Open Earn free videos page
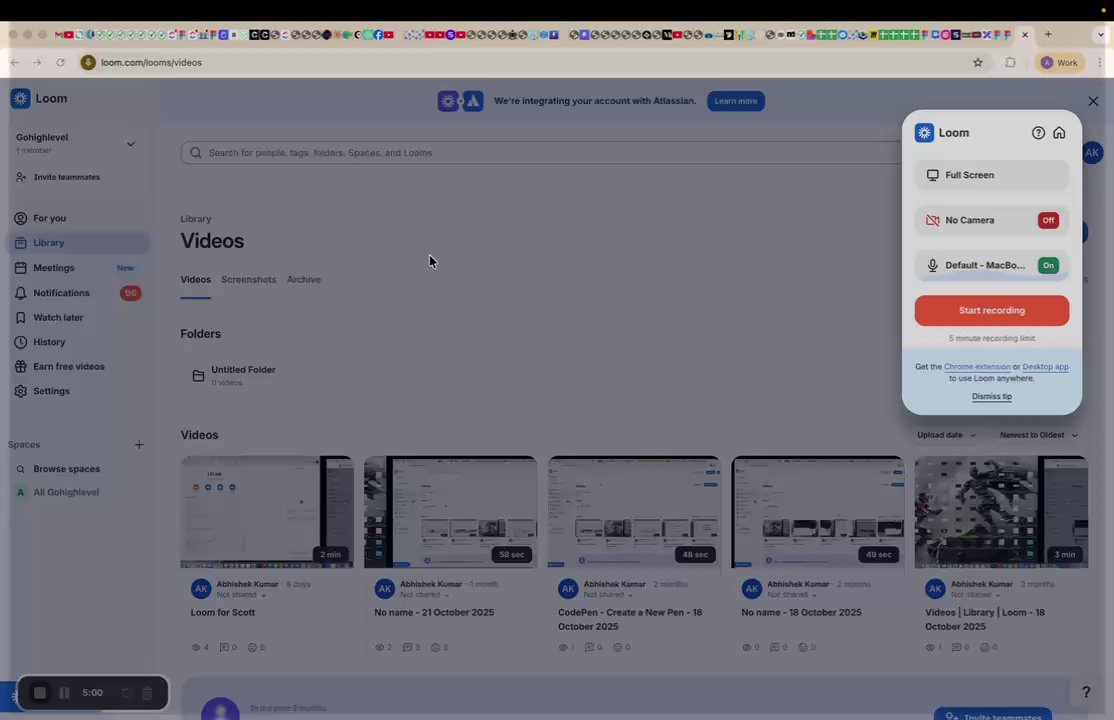 [68, 367]
